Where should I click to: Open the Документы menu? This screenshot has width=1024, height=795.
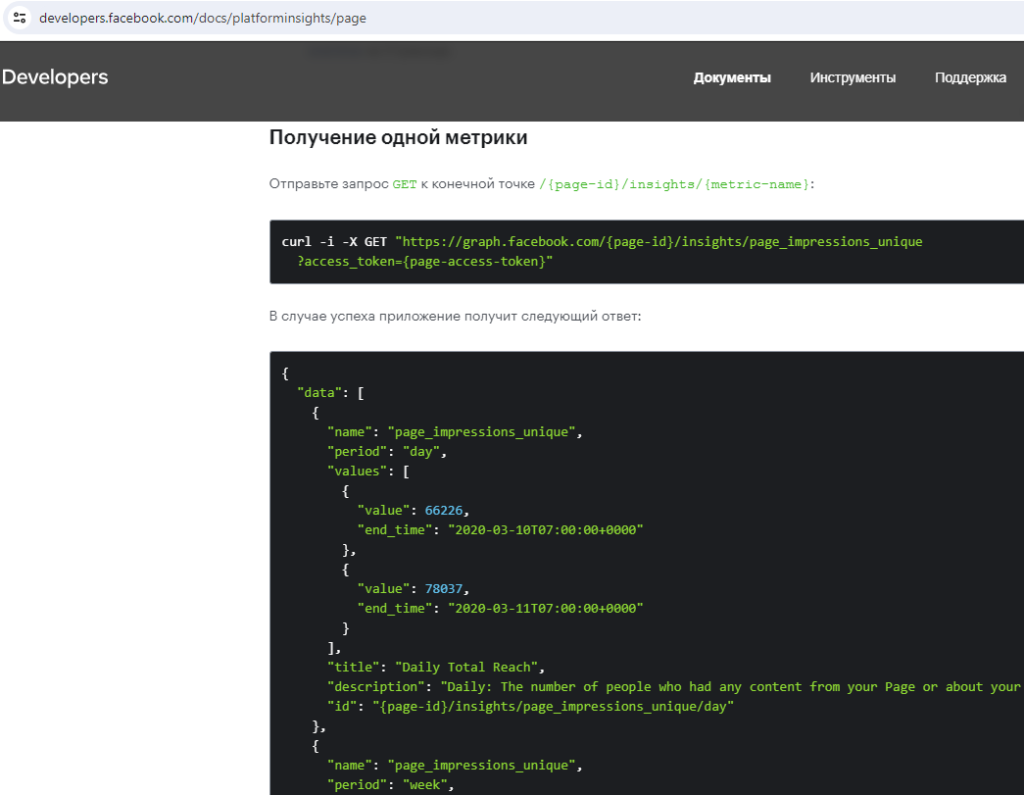click(732, 78)
